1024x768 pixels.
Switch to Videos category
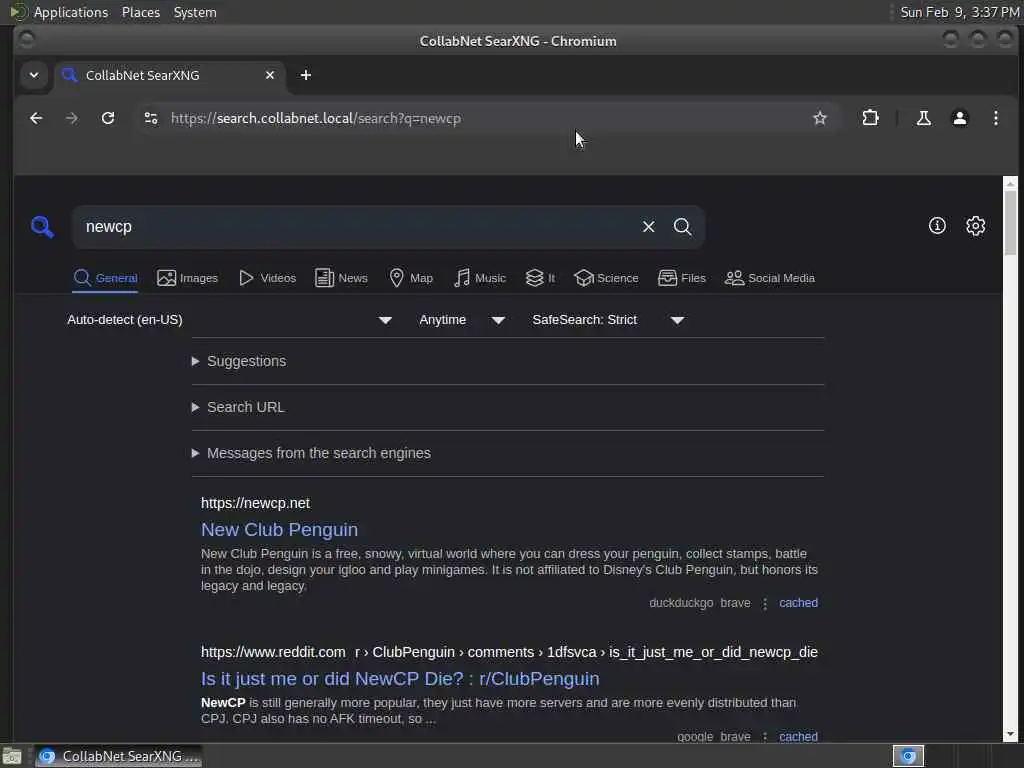pyautogui.click(x=268, y=278)
